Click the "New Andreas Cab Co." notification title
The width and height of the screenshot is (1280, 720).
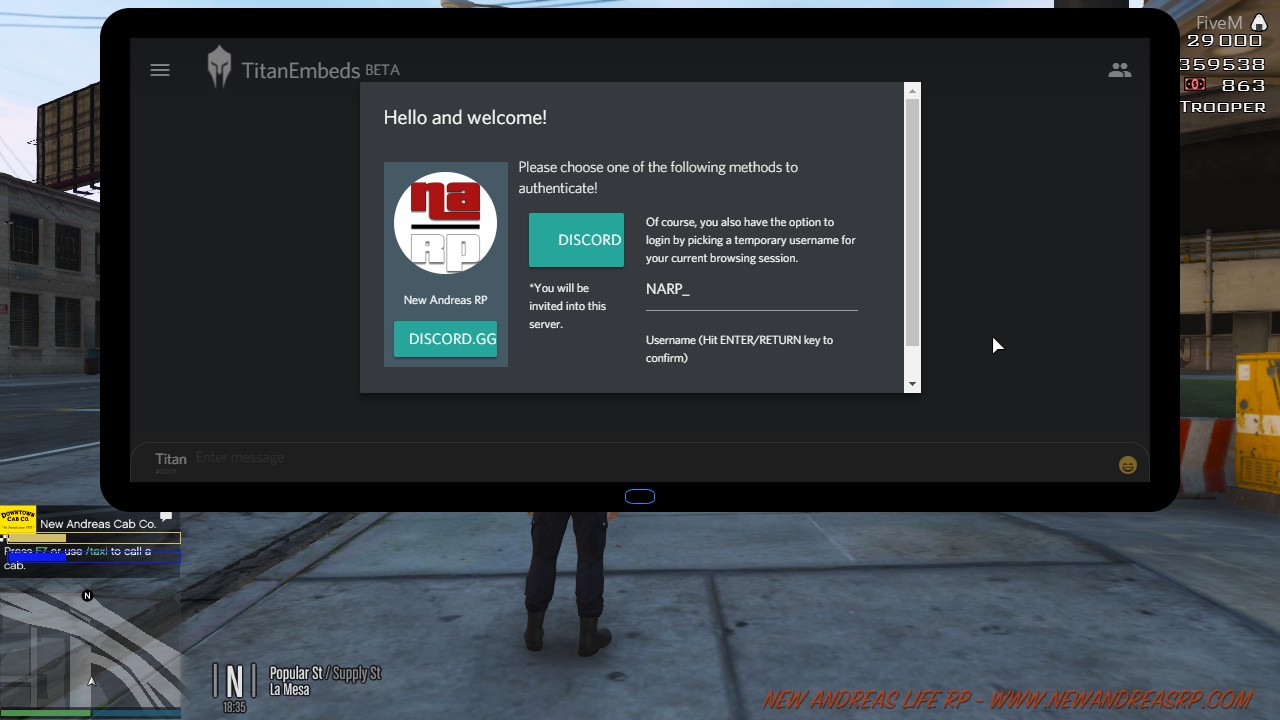pyautogui.click(x=98, y=524)
